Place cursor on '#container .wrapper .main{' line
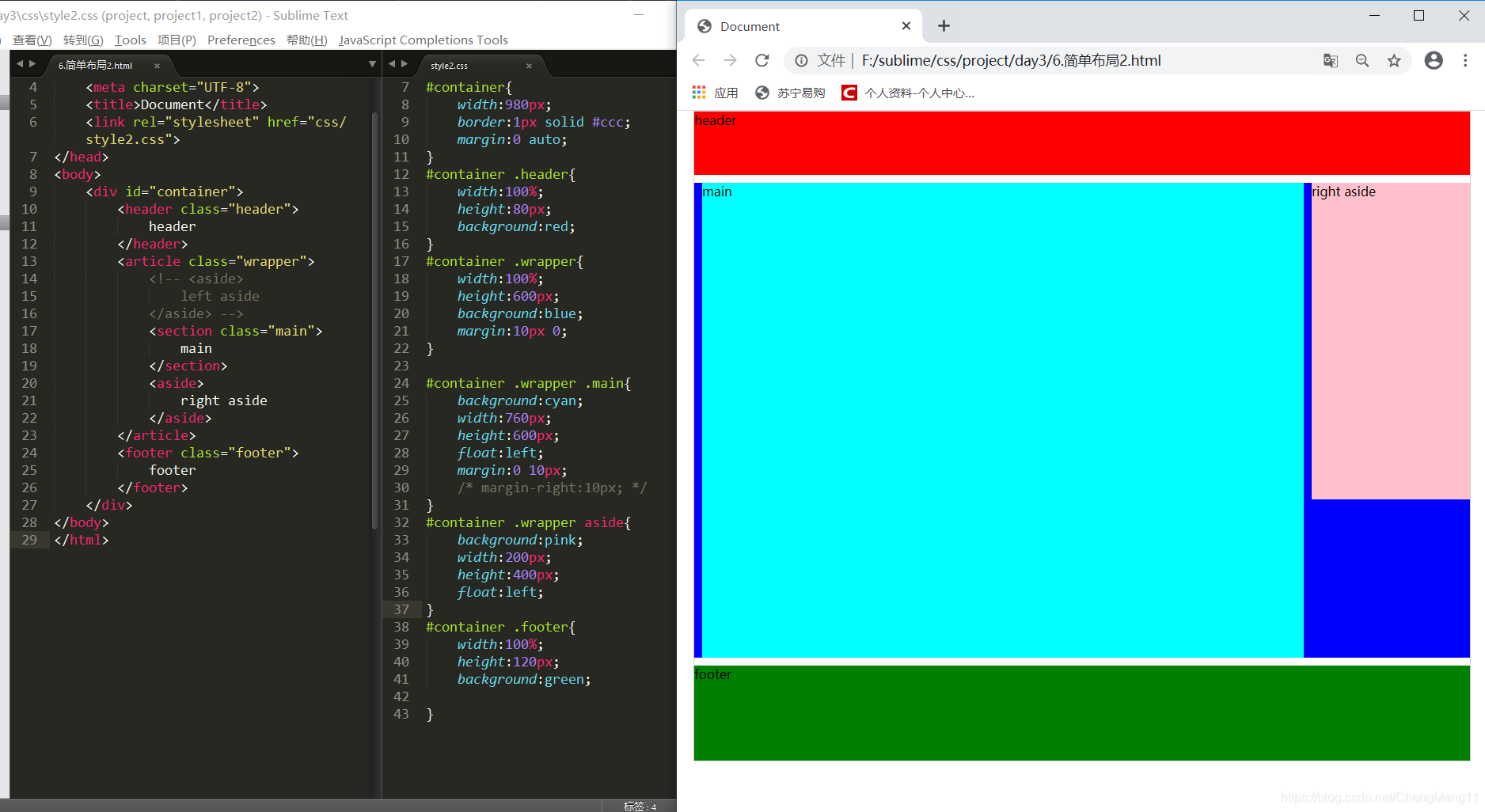Viewport: 1485px width, 812px height. pyautogui.click(x=528, y=383)
